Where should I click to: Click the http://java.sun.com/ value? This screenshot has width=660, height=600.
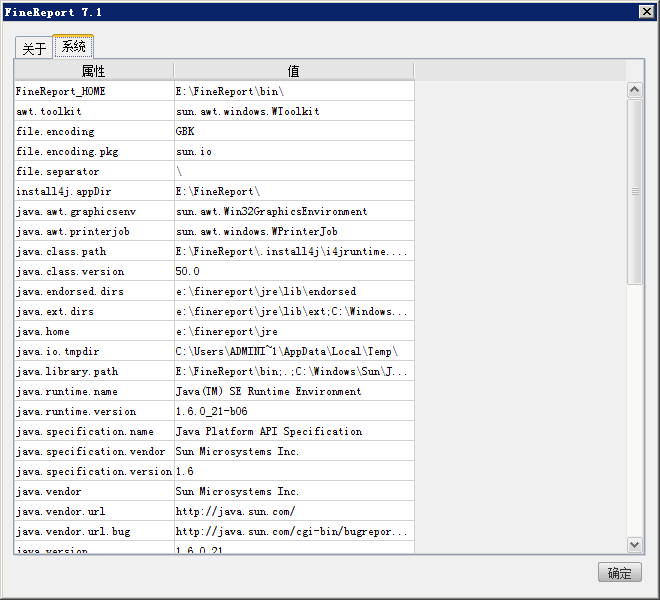coord(294,511)
